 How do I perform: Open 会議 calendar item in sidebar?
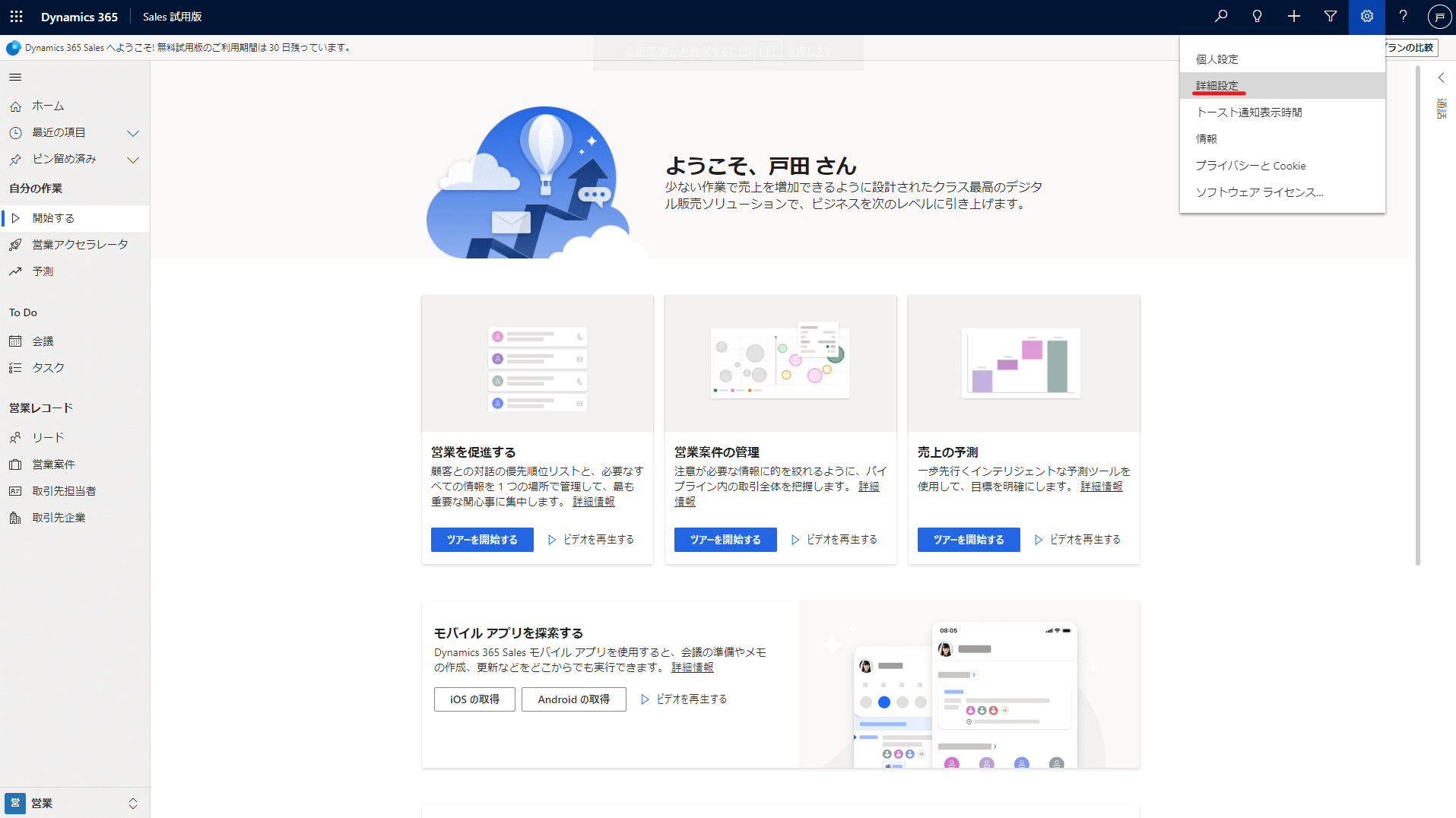pos(75,341)
